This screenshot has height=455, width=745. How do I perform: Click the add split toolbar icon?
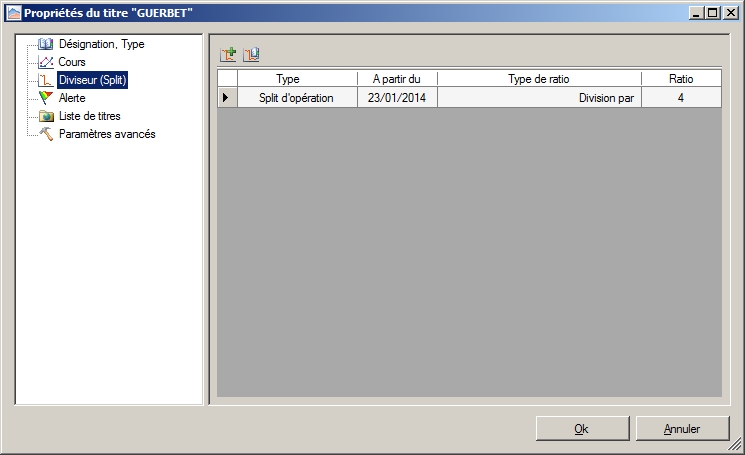[x=228, y=54]
